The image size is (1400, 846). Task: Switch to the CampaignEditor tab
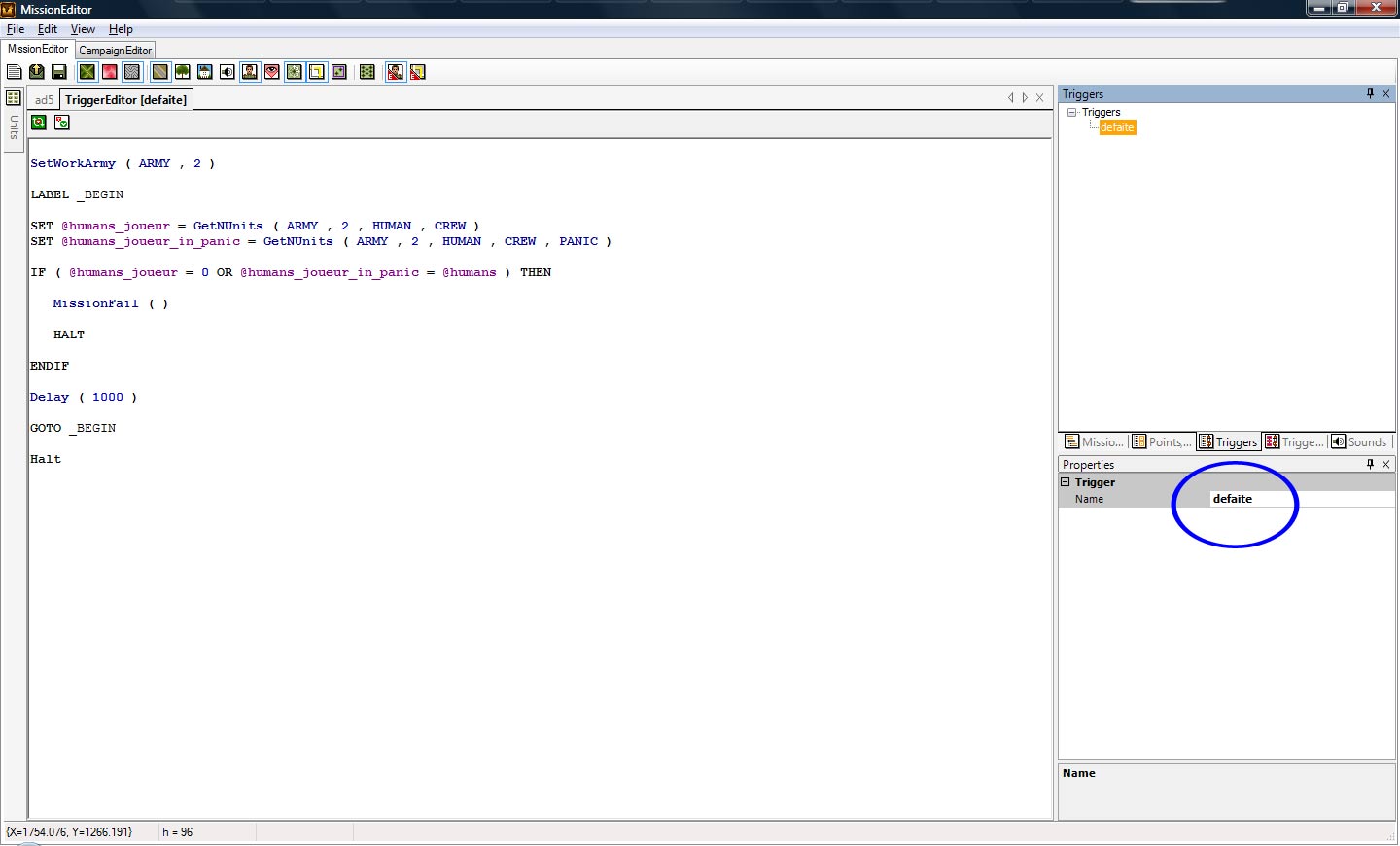(115, 51)
